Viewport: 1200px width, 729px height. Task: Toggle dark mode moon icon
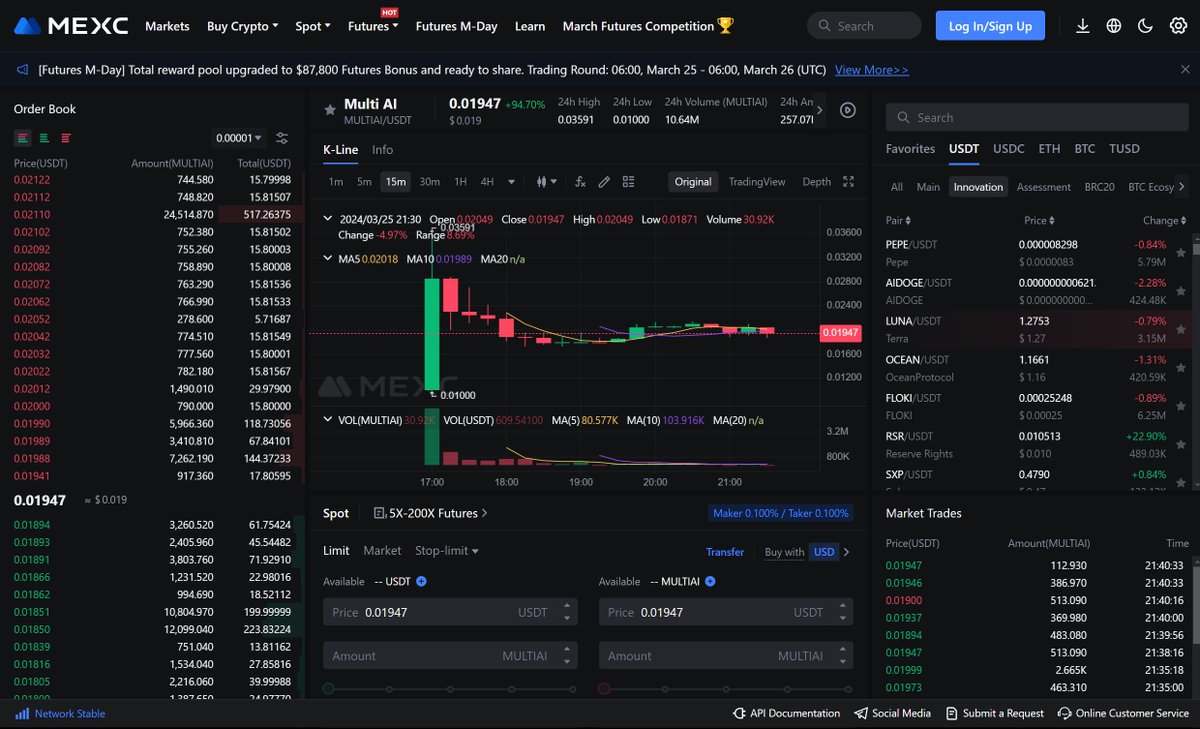coord(1146,26)
